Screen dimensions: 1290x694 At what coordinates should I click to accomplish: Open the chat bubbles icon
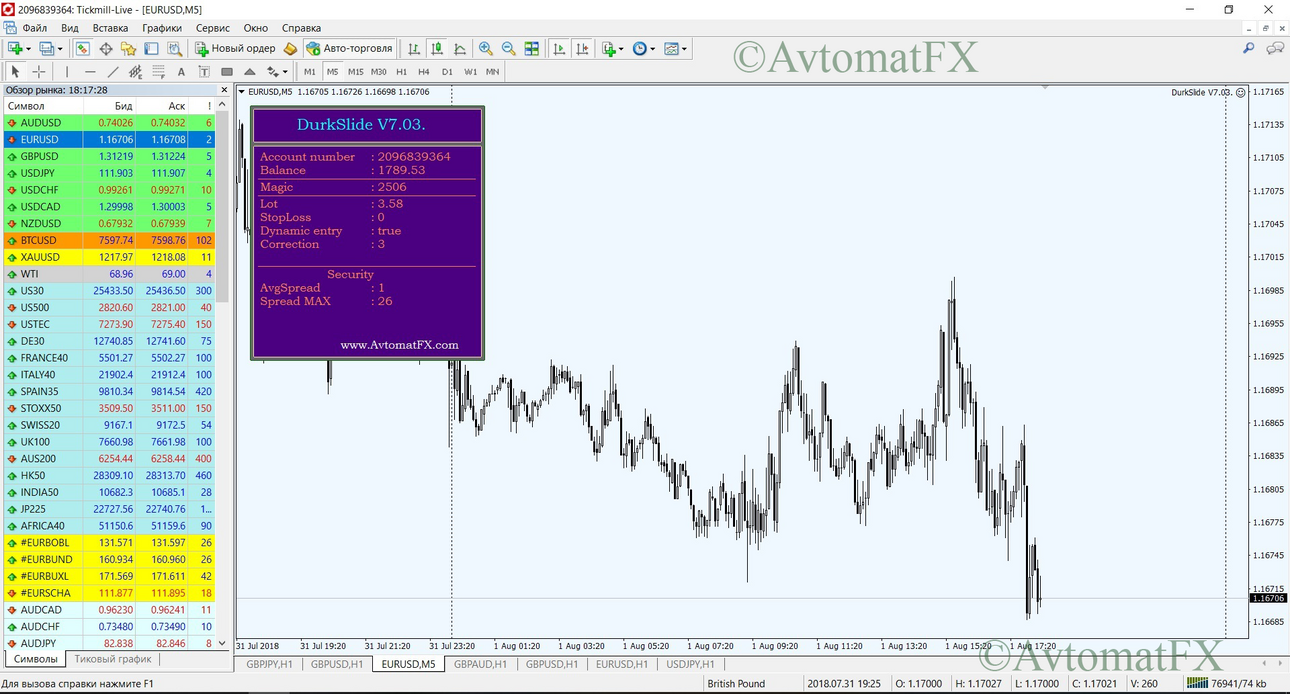(x=1275, y=48)
